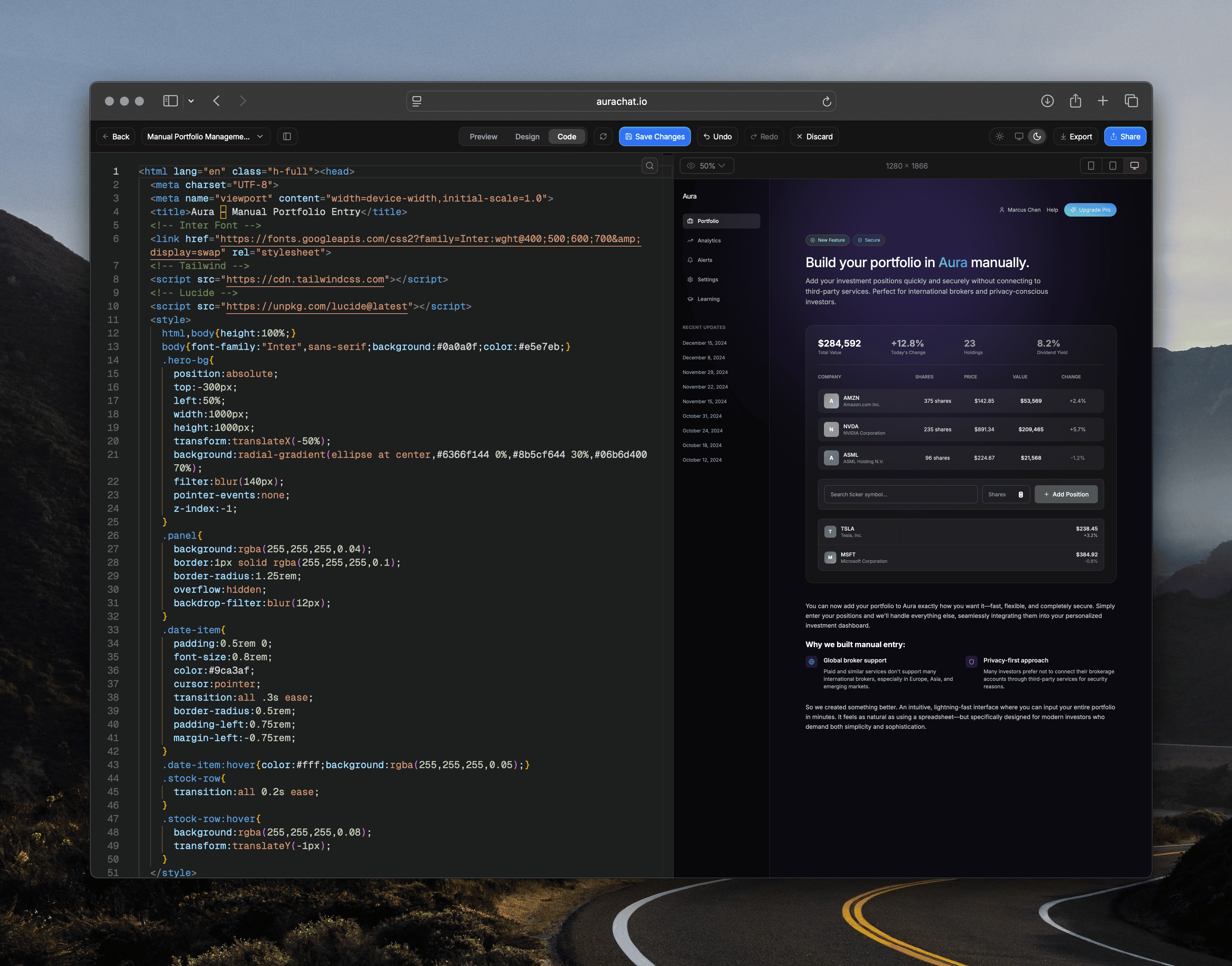Click the New Feature badge

click(827, 240)
